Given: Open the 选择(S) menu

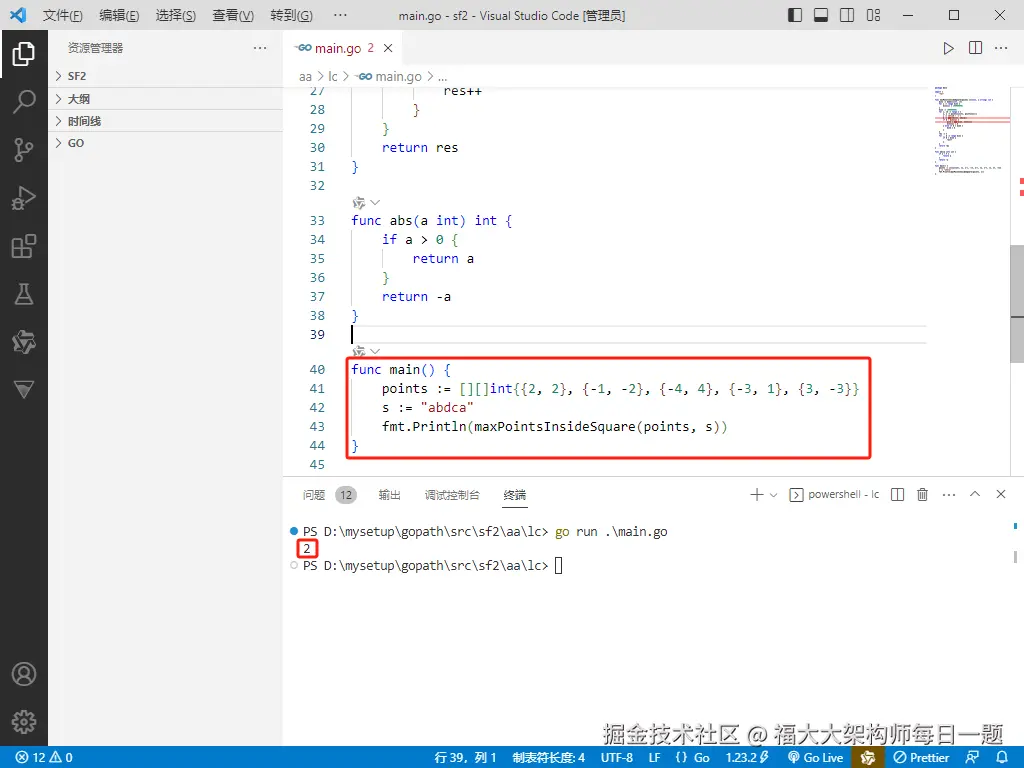Looking at the screenshot, I should tap(176, 15).
